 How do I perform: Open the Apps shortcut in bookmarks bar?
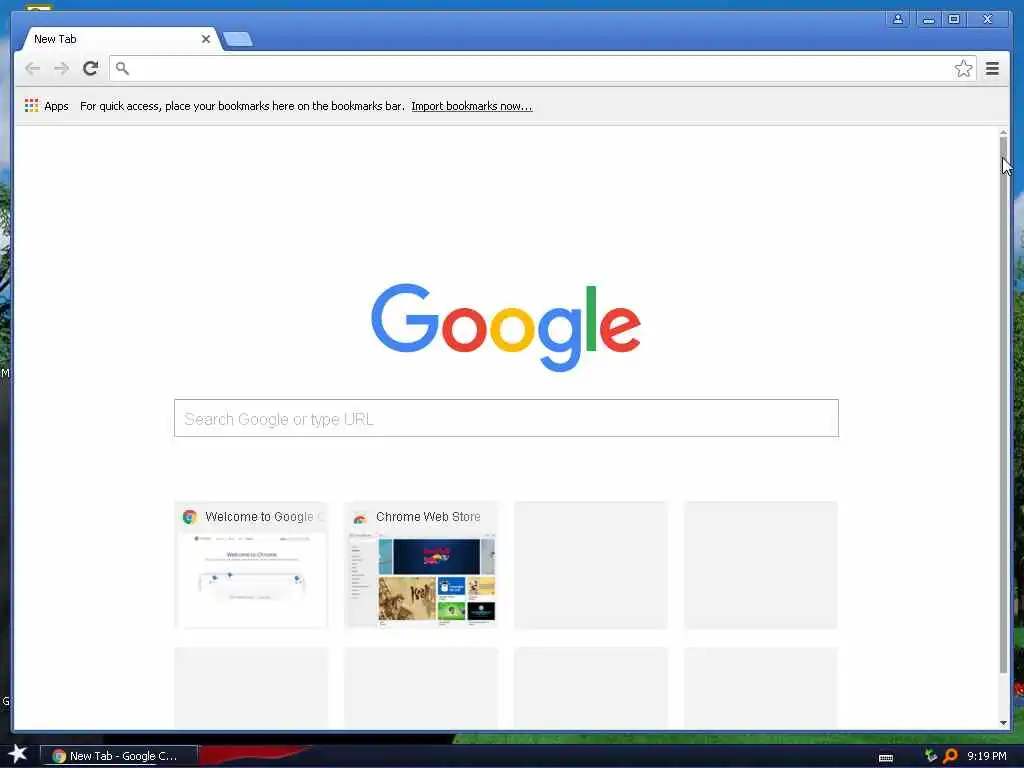(x=46, y=106)
